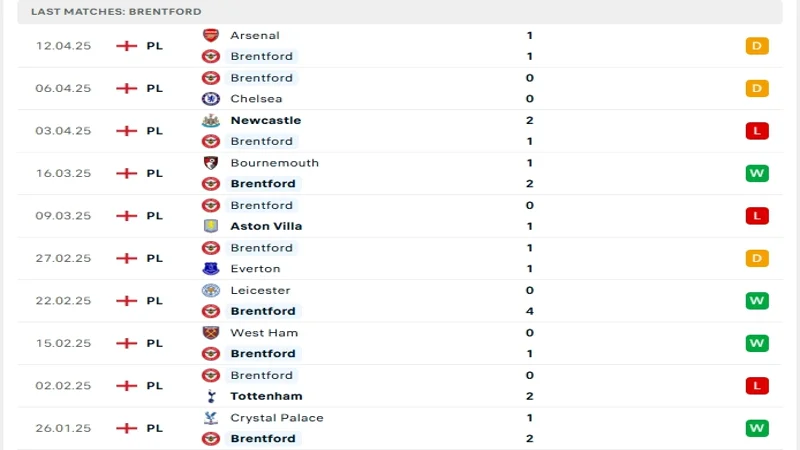
Task: Select the PL league label on 09.03.25 row
Action: tap(155, 216)
